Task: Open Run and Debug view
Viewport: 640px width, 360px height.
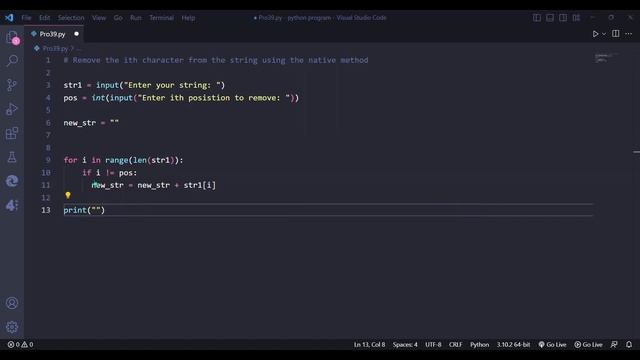Action: coord(12,109)
